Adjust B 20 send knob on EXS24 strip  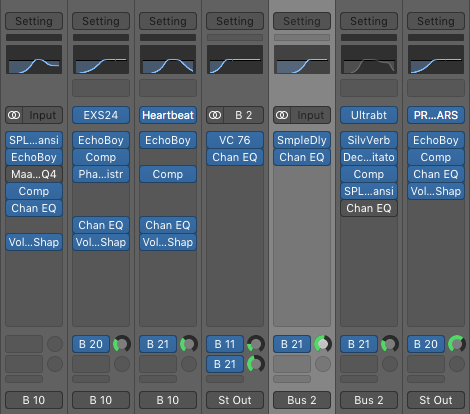coord(122,344)
